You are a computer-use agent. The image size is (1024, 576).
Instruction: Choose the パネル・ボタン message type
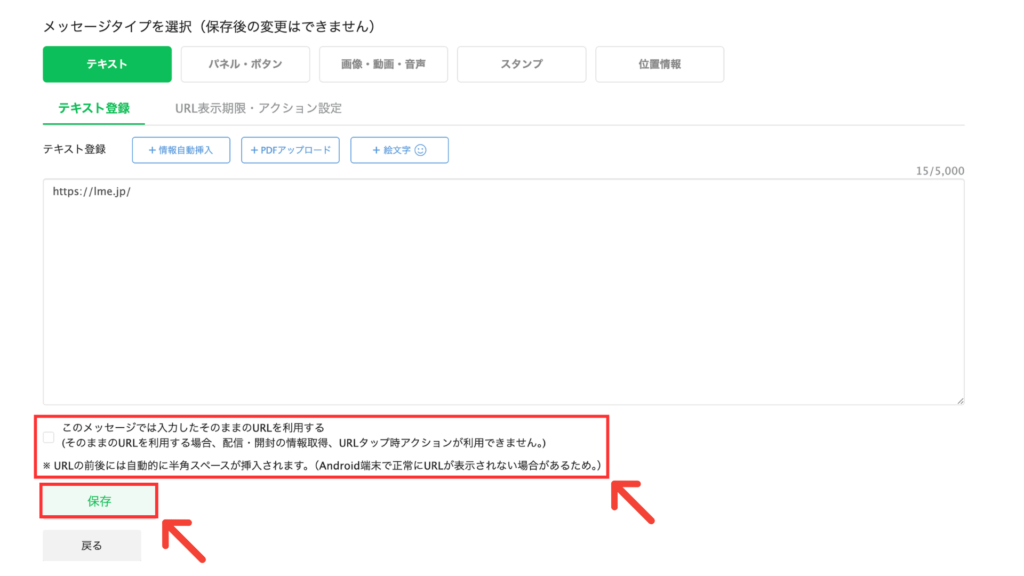point(245,64)
